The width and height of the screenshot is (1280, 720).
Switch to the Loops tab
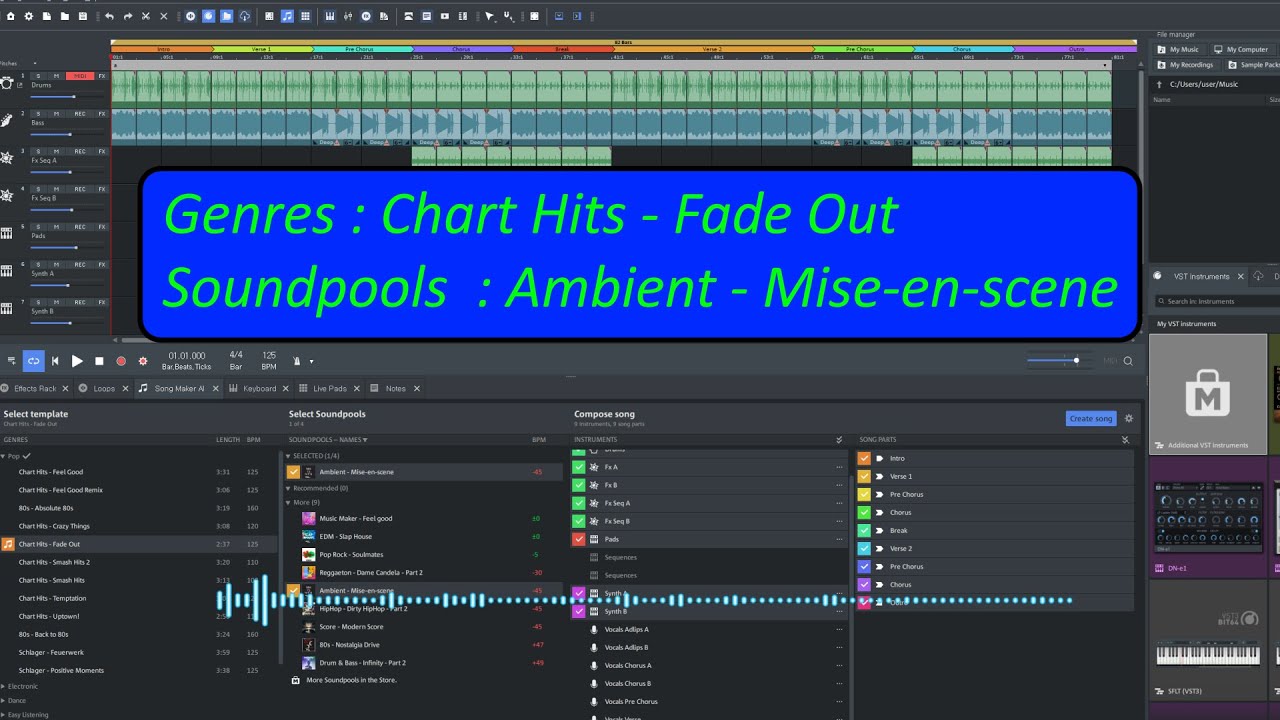[x=104, y=388]
